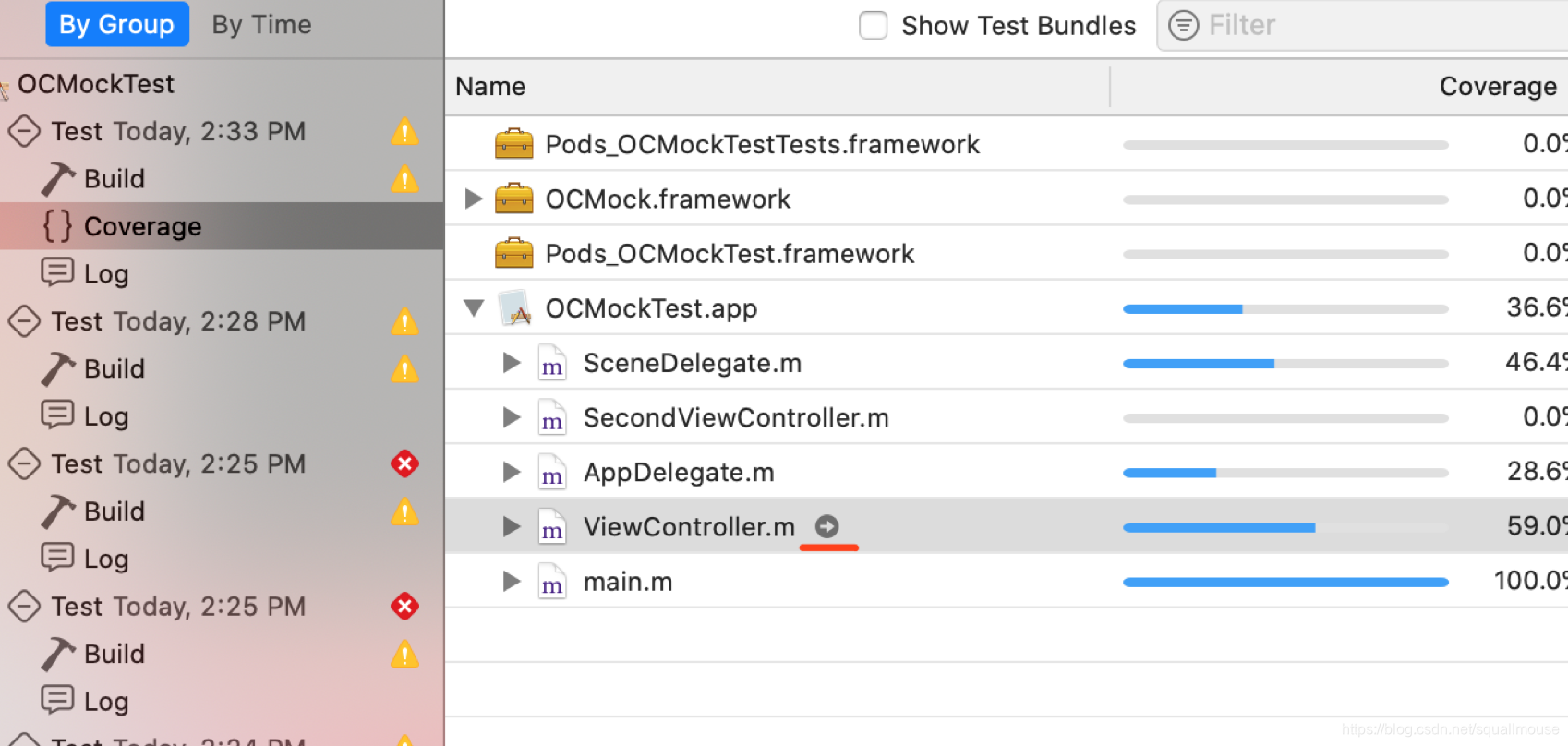Select the AppDelegate.m file row
This screenshot has width=1568, height=746.
1007,472
